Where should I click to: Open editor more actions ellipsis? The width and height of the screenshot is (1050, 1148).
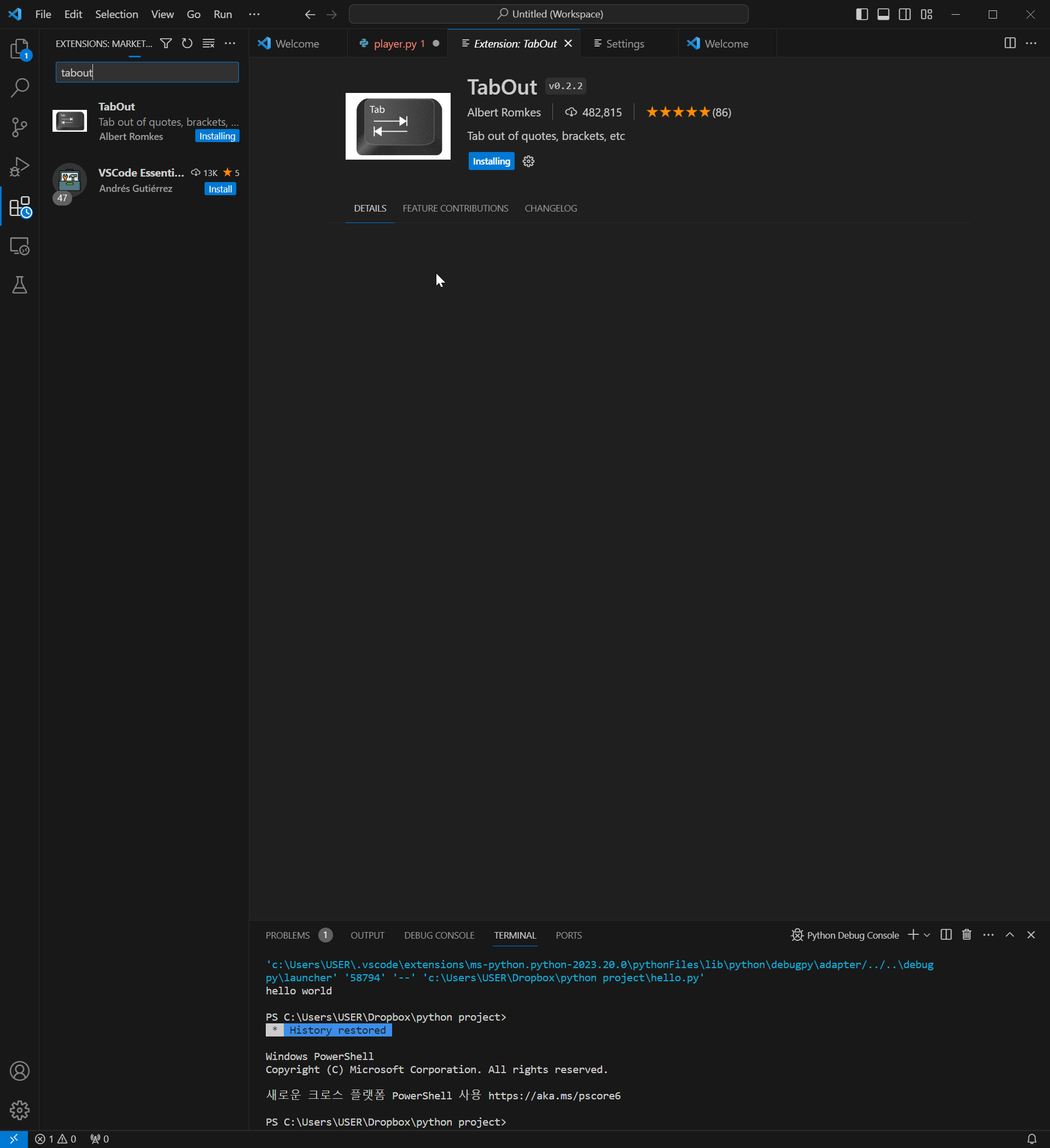1031,43
